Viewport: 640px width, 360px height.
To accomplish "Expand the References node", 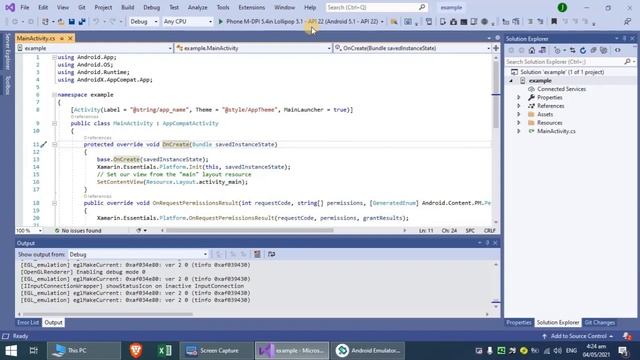I will (519, 106).
